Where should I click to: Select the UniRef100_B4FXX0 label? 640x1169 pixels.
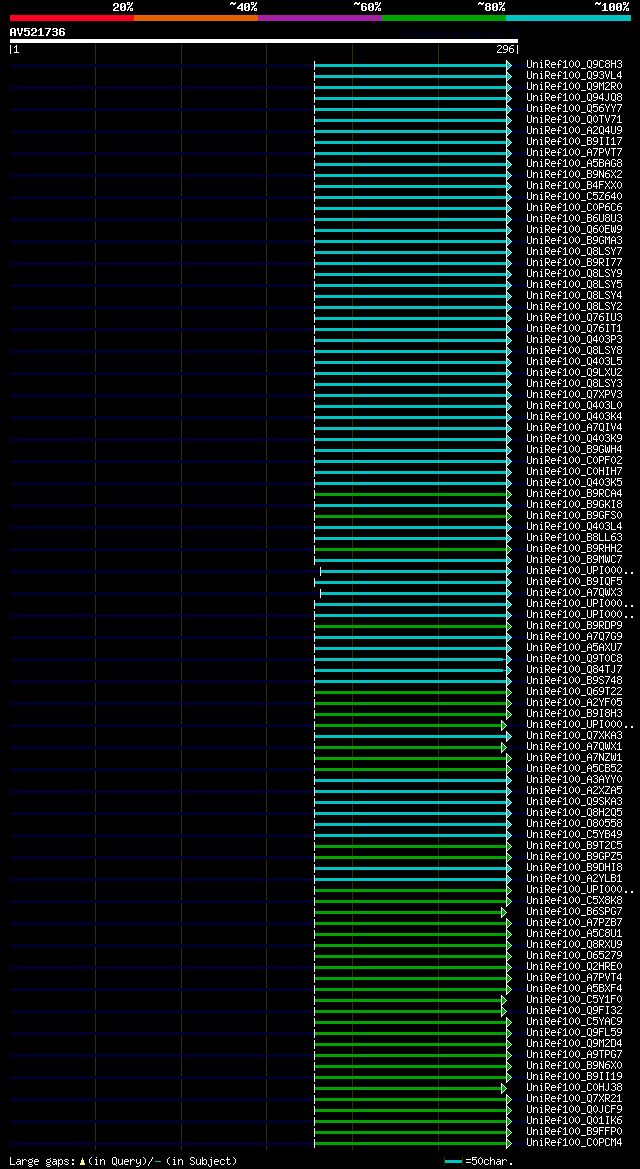[x=574, y=186]
